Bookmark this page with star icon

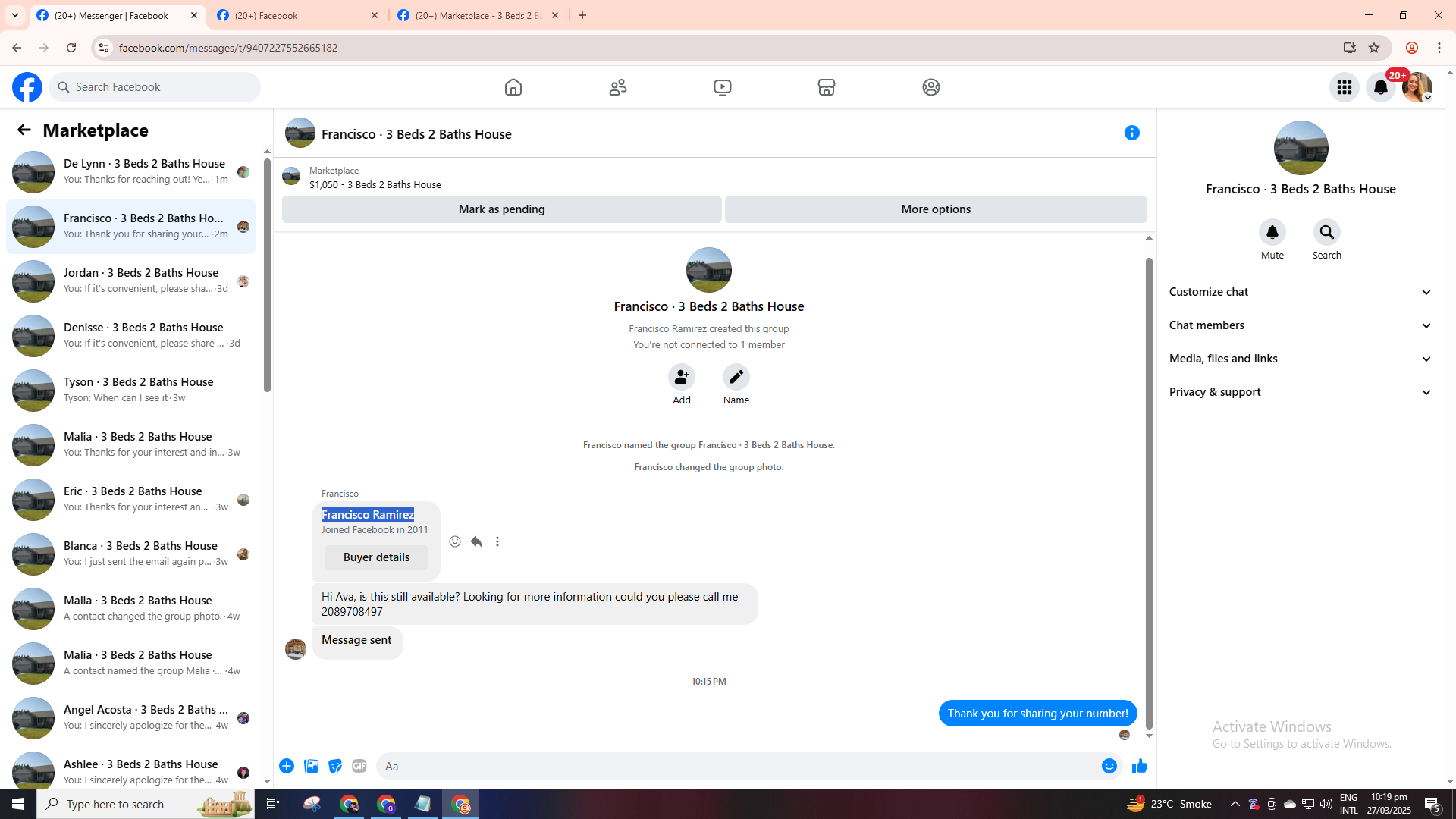[1374, 48]
